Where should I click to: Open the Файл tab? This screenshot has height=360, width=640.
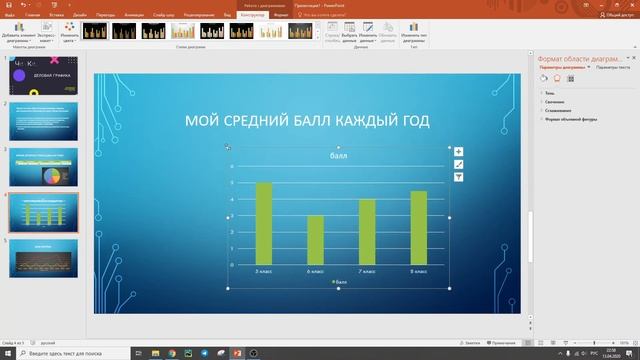coord(9,15)
